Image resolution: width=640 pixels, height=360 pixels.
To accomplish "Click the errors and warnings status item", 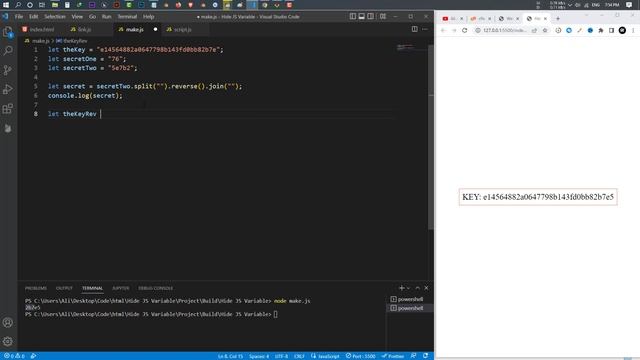I will [14, 356].
